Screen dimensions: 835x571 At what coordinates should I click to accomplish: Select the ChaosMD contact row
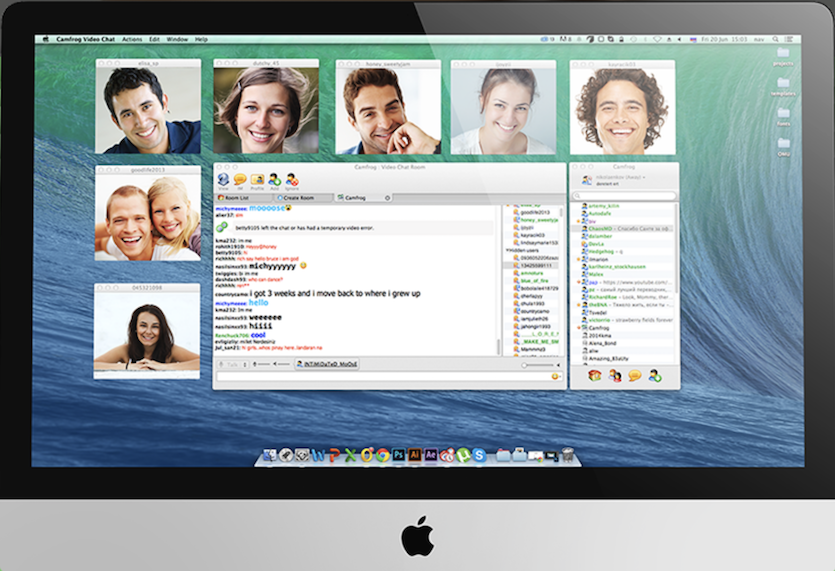(623, 229)
